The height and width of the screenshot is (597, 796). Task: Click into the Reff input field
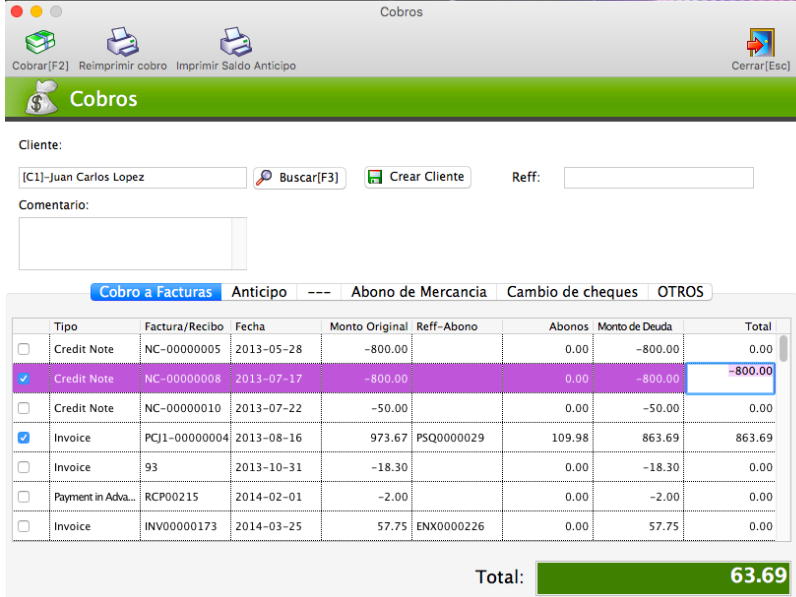(658, 178)
